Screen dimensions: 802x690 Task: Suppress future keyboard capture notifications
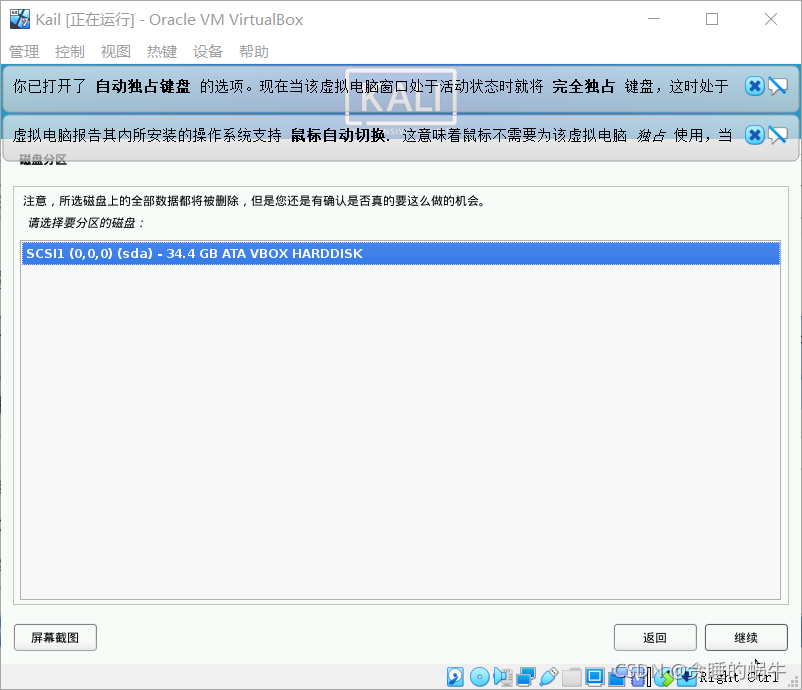coord(777,86)
